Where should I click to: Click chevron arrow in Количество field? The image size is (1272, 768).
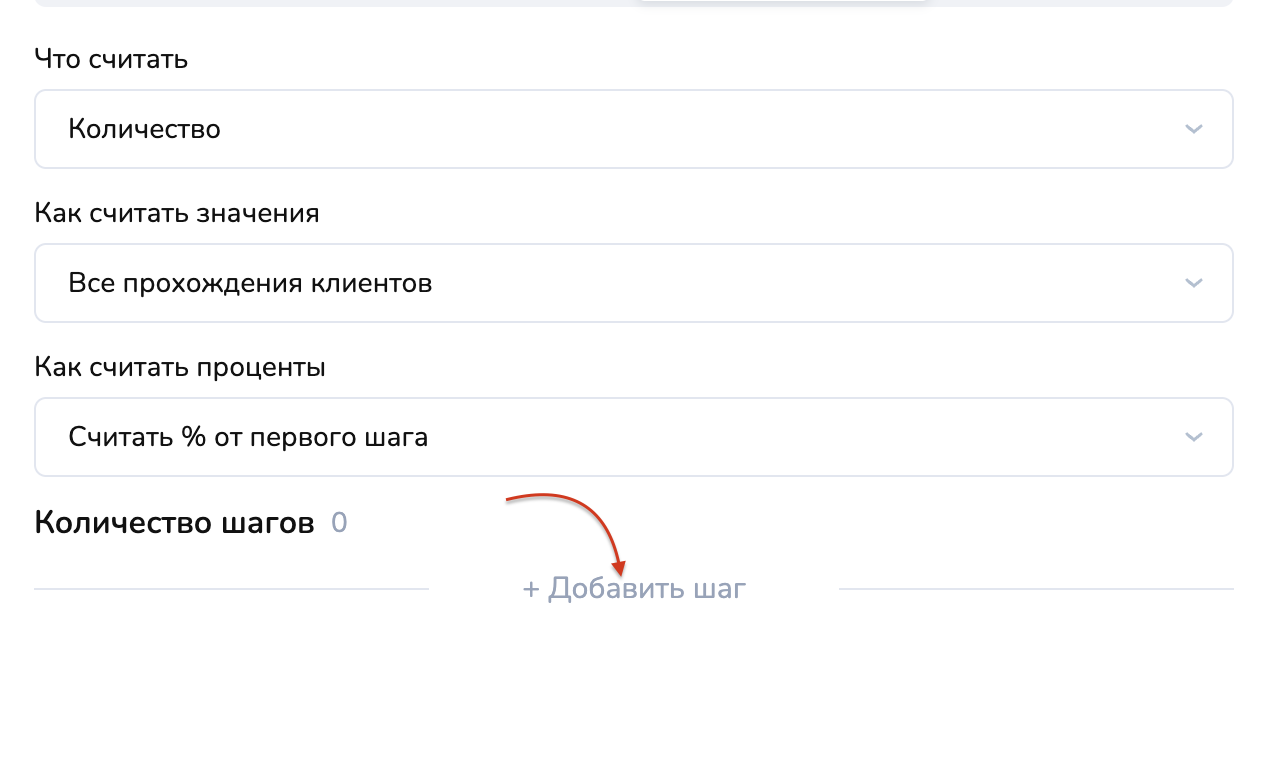tap(1192, 129)
